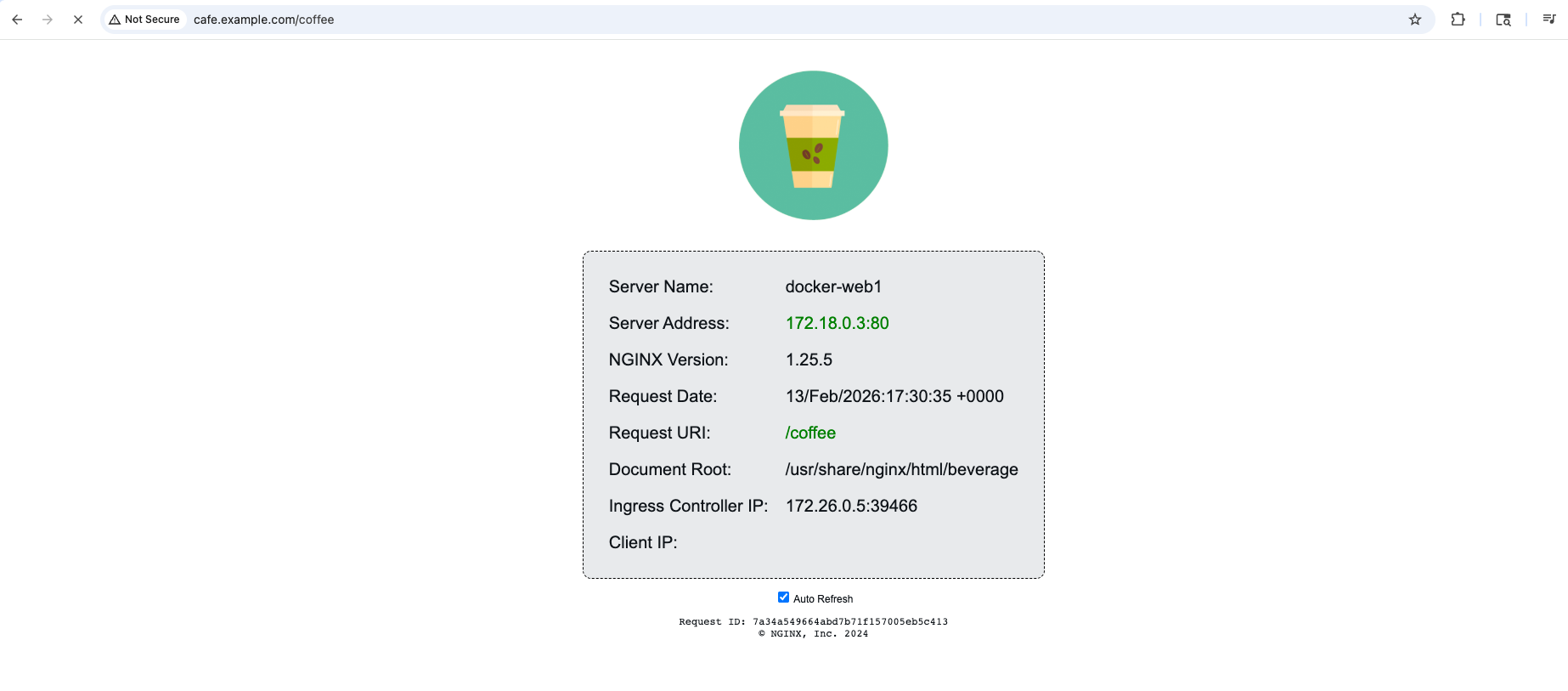Go back to the previous page
Screen dimensions: 1568x691
coord(17,20)
